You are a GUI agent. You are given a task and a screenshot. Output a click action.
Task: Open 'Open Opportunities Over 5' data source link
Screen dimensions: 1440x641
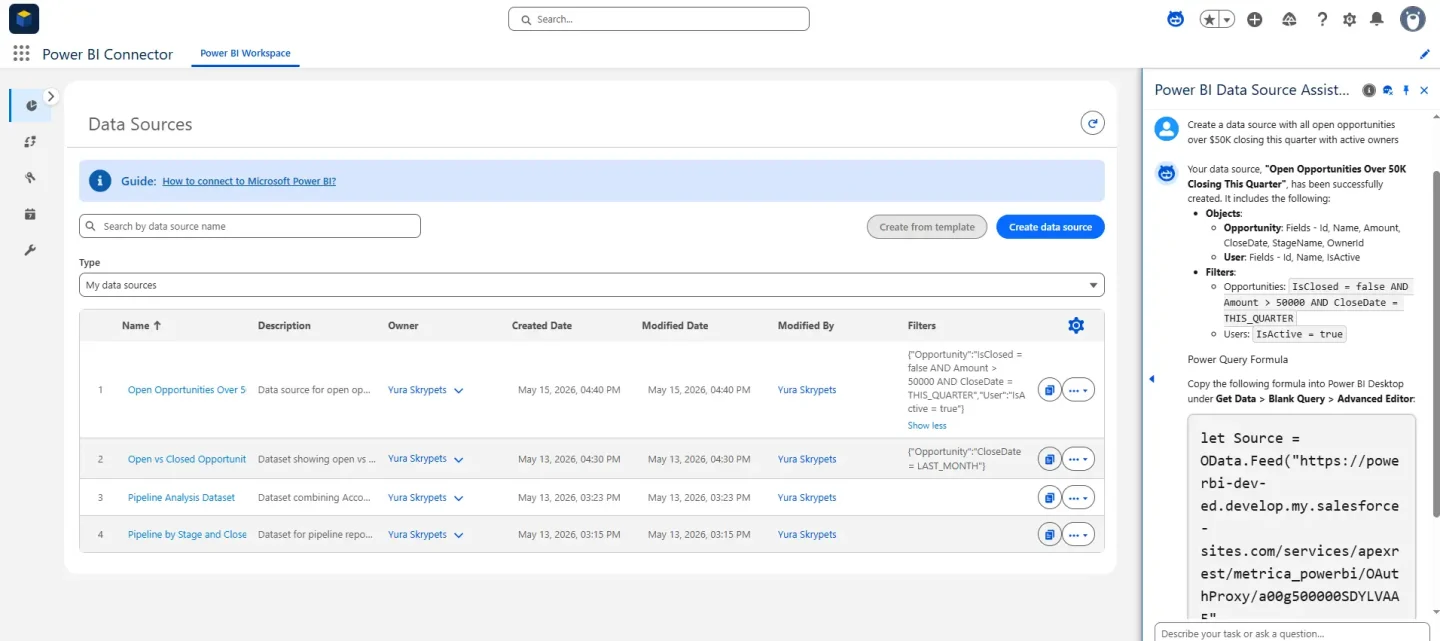187,390
